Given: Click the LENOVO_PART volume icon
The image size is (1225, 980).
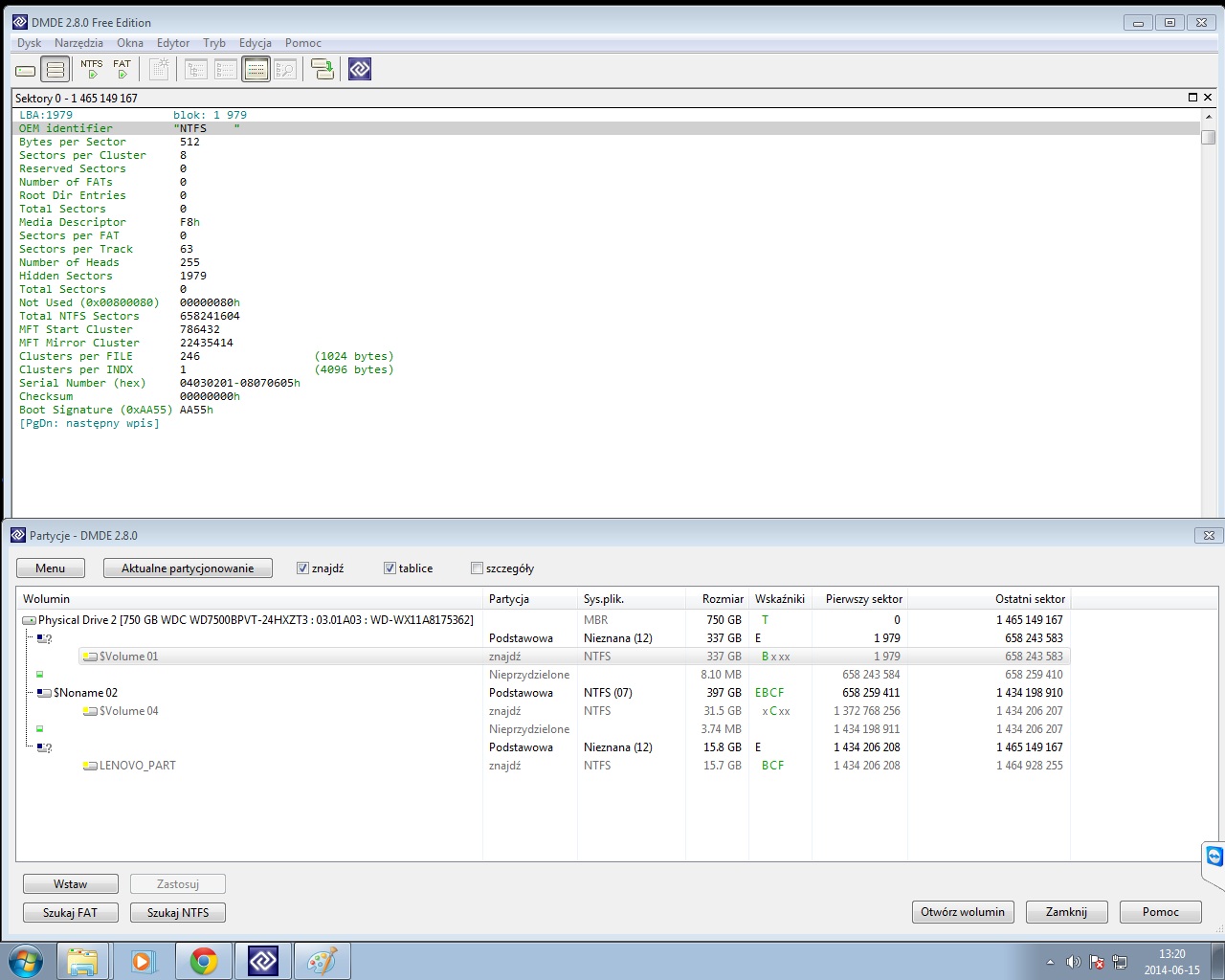Looking at the screenshot, I should pyautogui.click(x=90, y=766).
